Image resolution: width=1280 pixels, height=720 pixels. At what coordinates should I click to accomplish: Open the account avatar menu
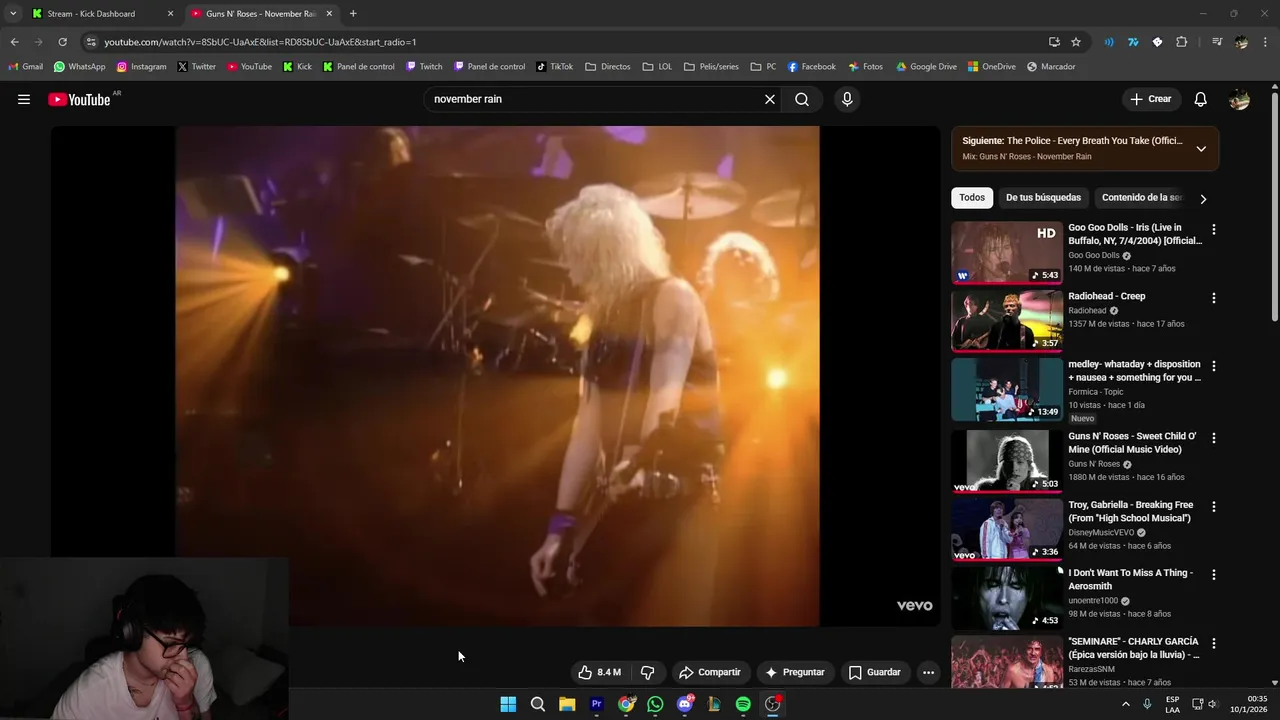click(x=1239, y=99)
